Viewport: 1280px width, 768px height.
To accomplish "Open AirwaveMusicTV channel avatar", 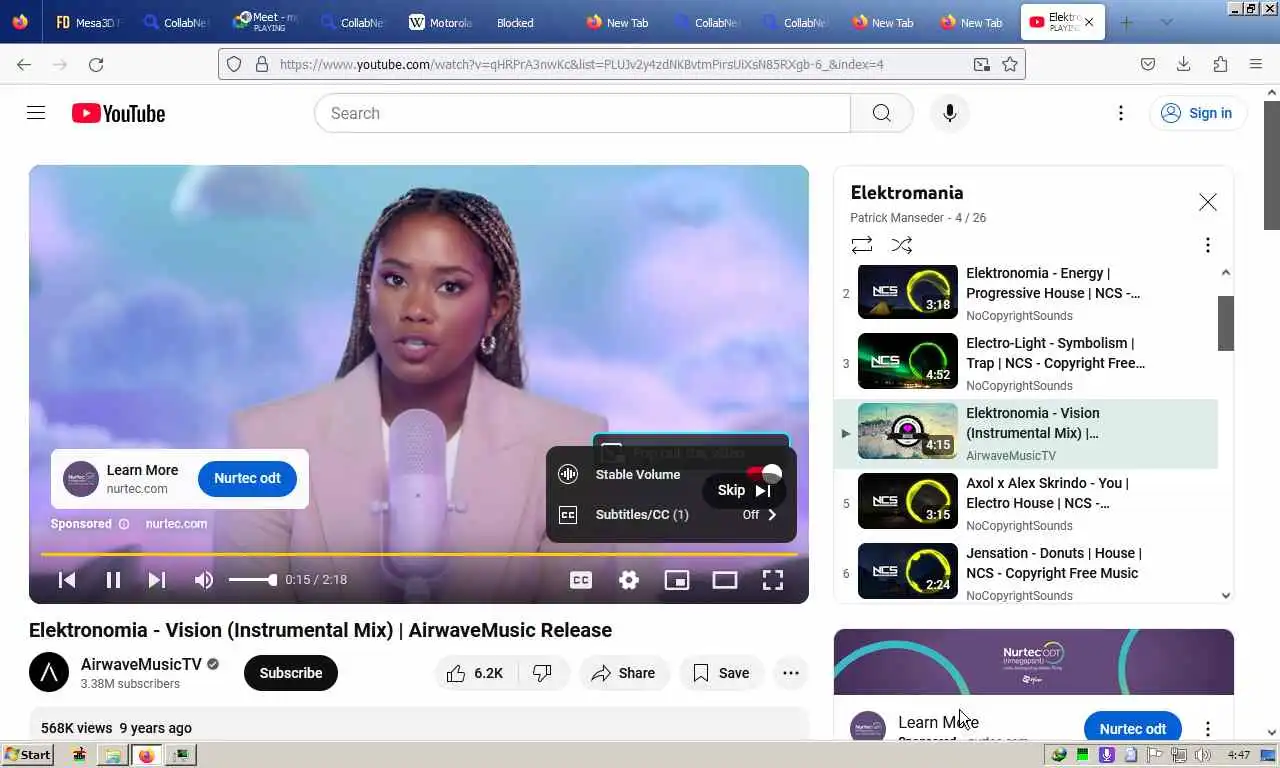I will 49,673.
